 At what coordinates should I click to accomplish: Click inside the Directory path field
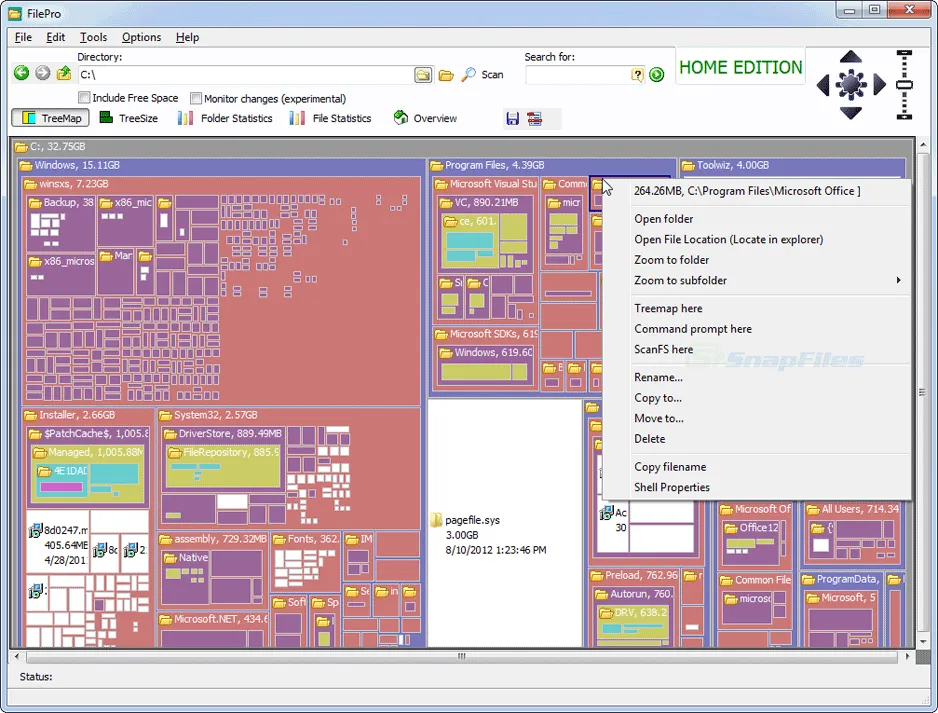coord(245,75)
